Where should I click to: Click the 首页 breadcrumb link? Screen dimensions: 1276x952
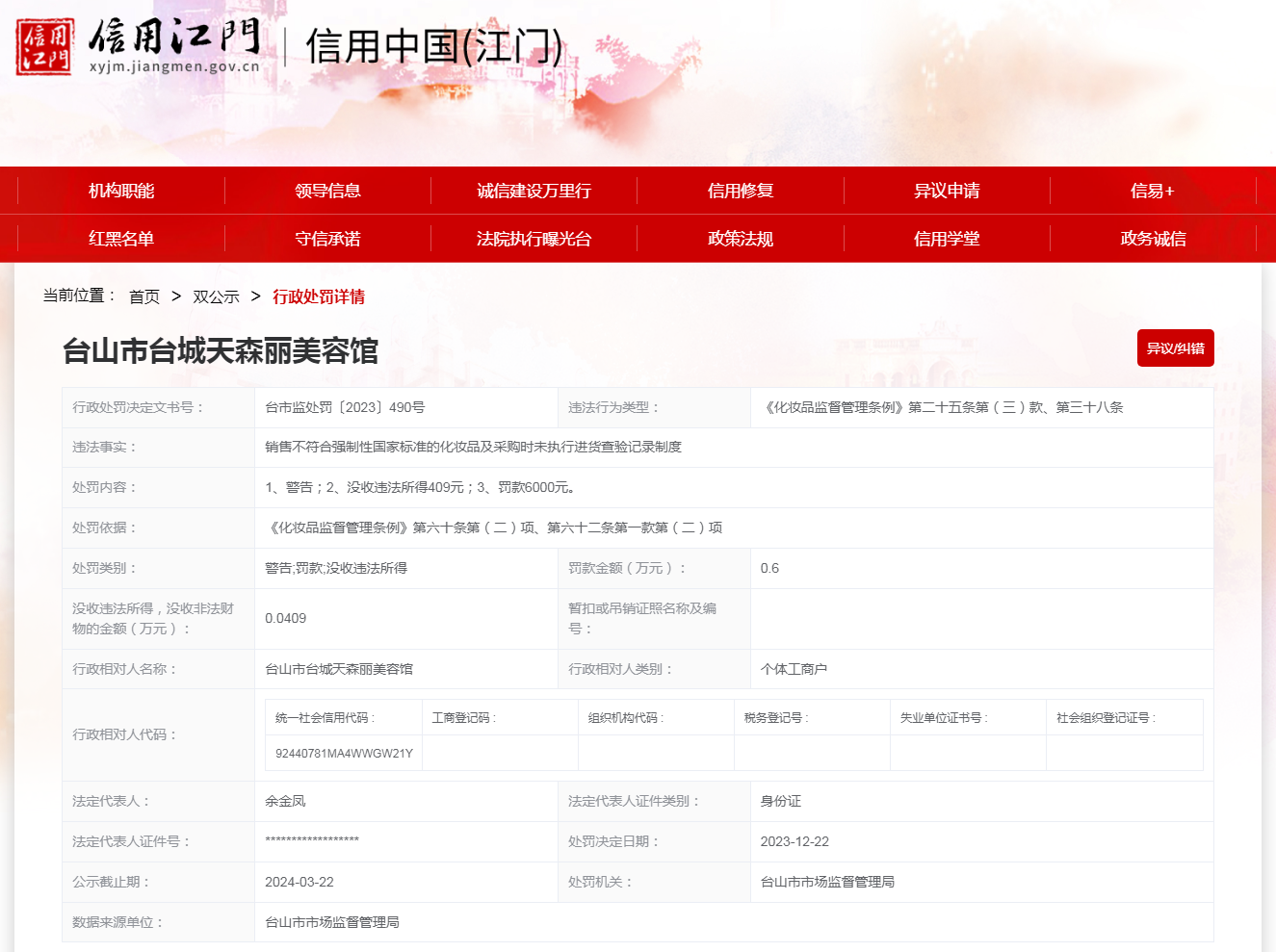144,296
